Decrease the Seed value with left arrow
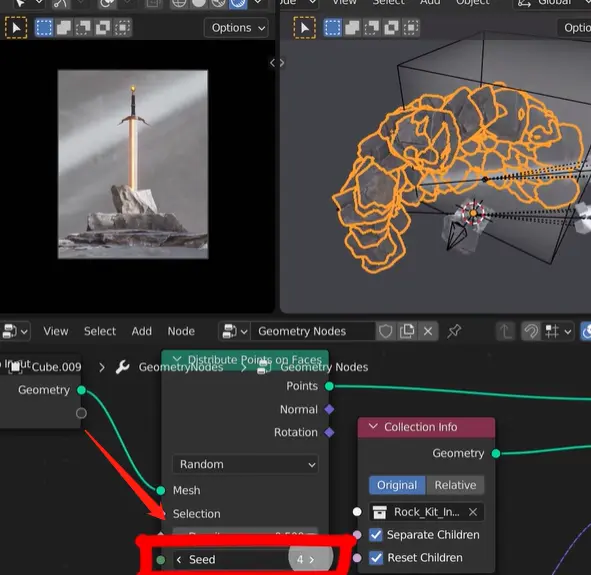Image resolution: width=591 pixels, height=575 pixels. [x=179, y=560]
